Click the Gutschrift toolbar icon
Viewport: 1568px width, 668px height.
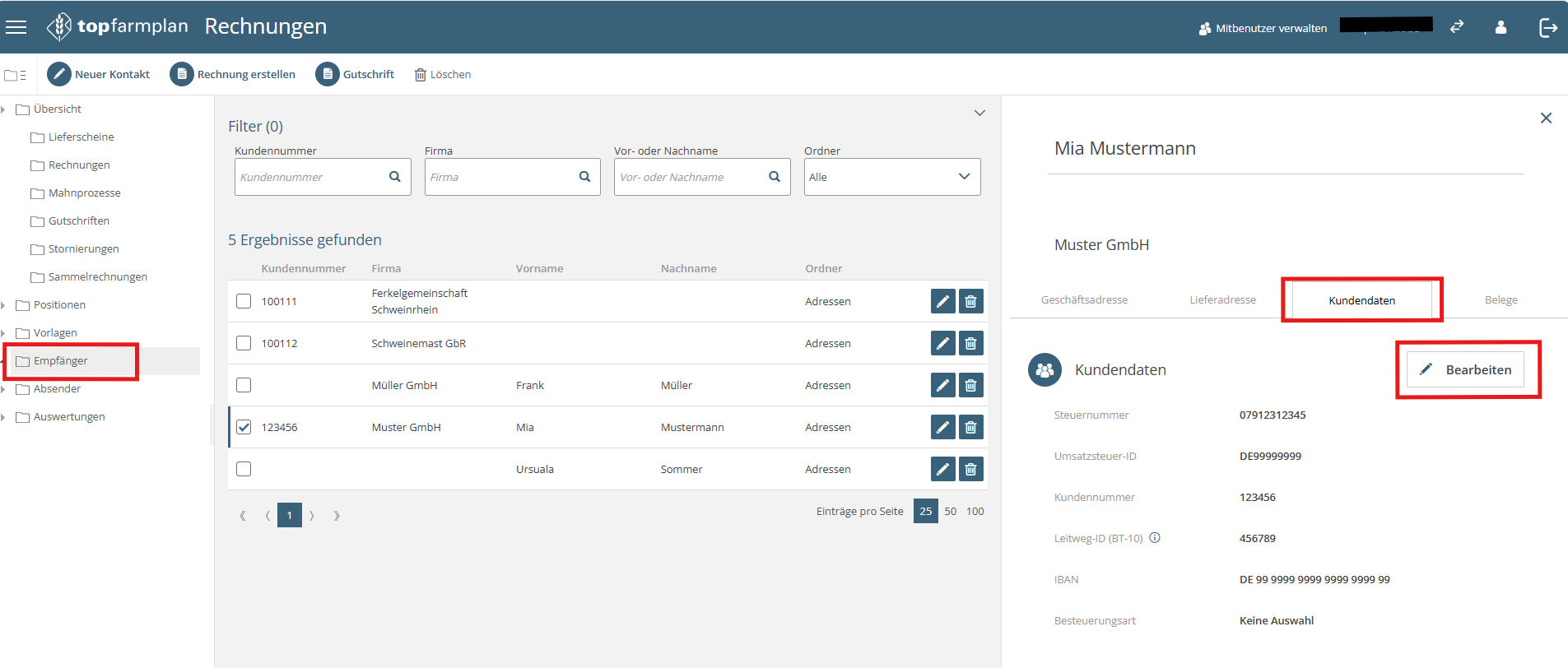[x=328, y=74]
